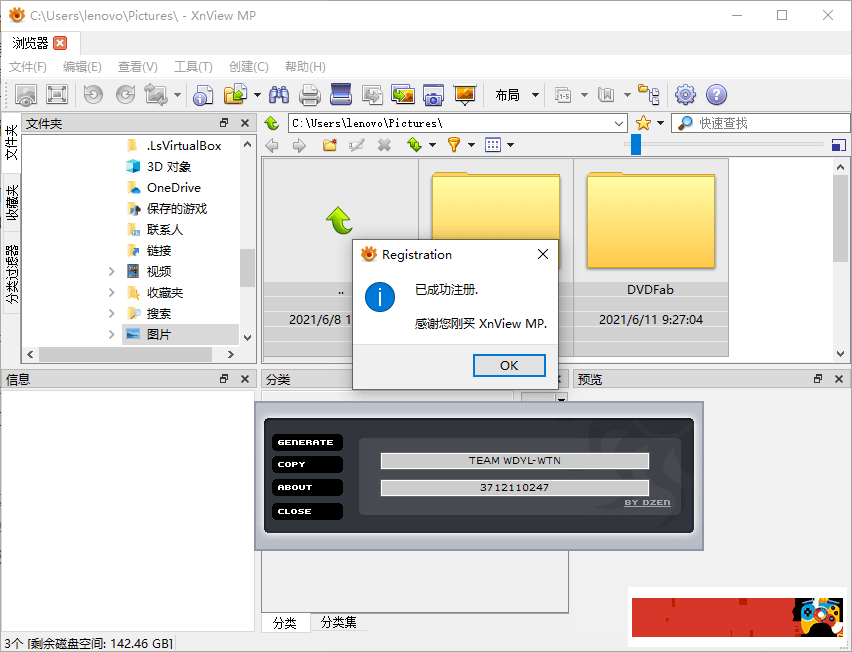Open the 文件(F) menu

coord(28,67)
